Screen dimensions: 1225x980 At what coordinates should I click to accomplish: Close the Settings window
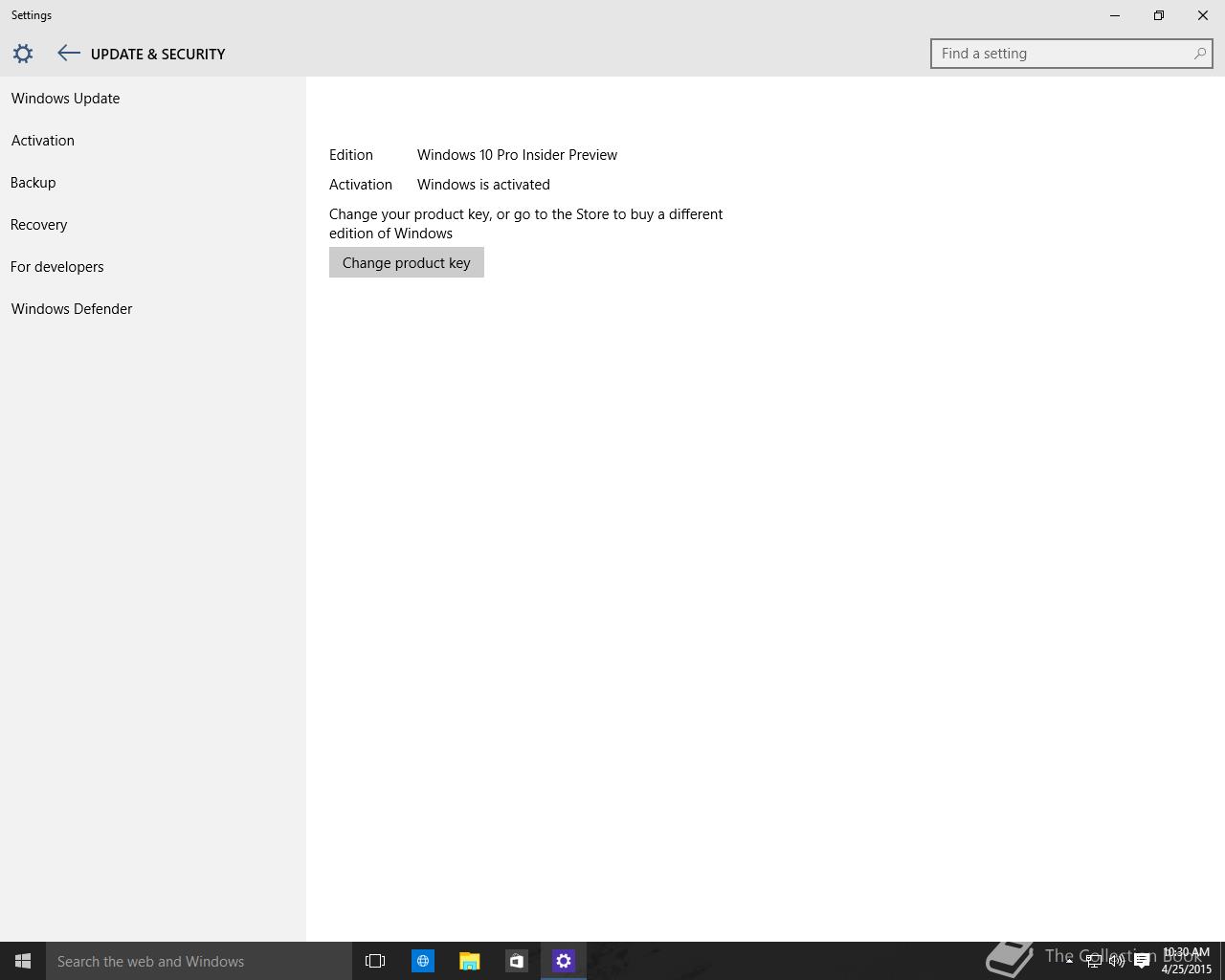(1203, 15)
